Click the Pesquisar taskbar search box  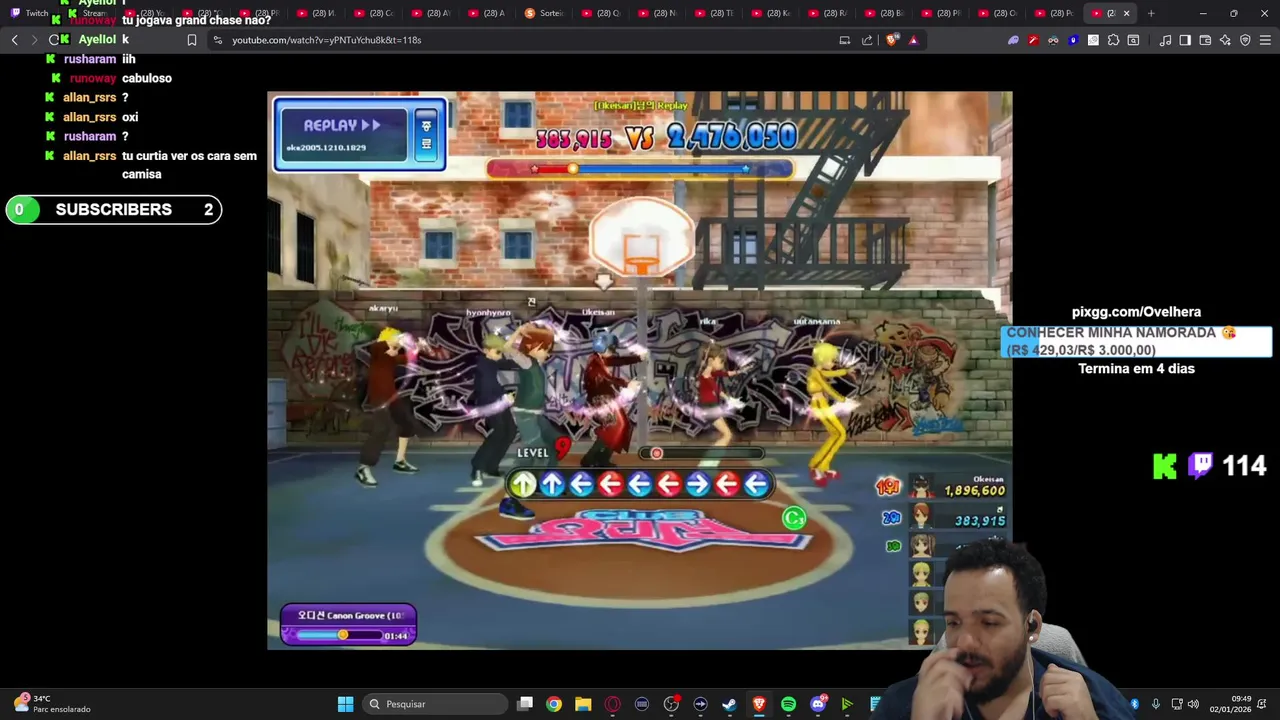point(436,704)
